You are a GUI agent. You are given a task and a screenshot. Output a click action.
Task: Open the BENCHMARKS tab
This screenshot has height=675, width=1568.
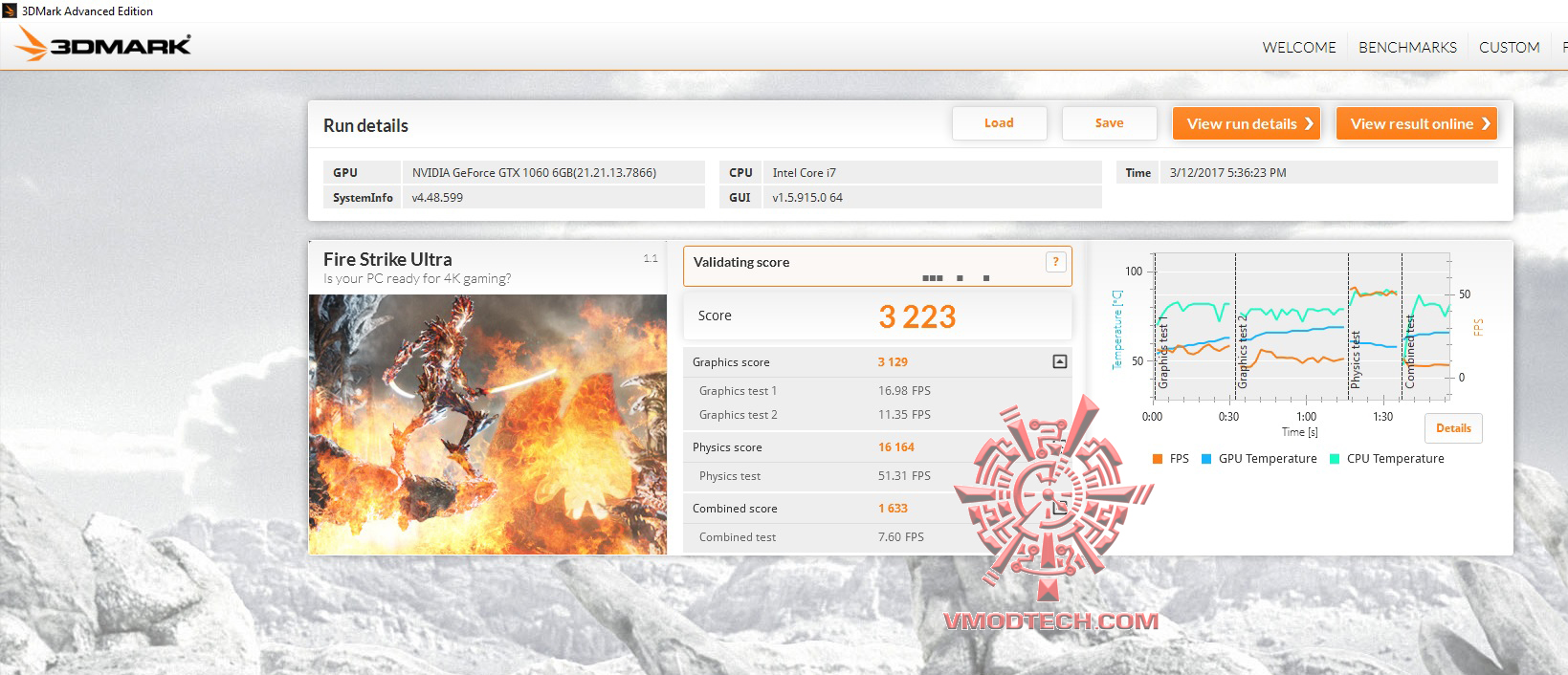tap(1407, 47)
